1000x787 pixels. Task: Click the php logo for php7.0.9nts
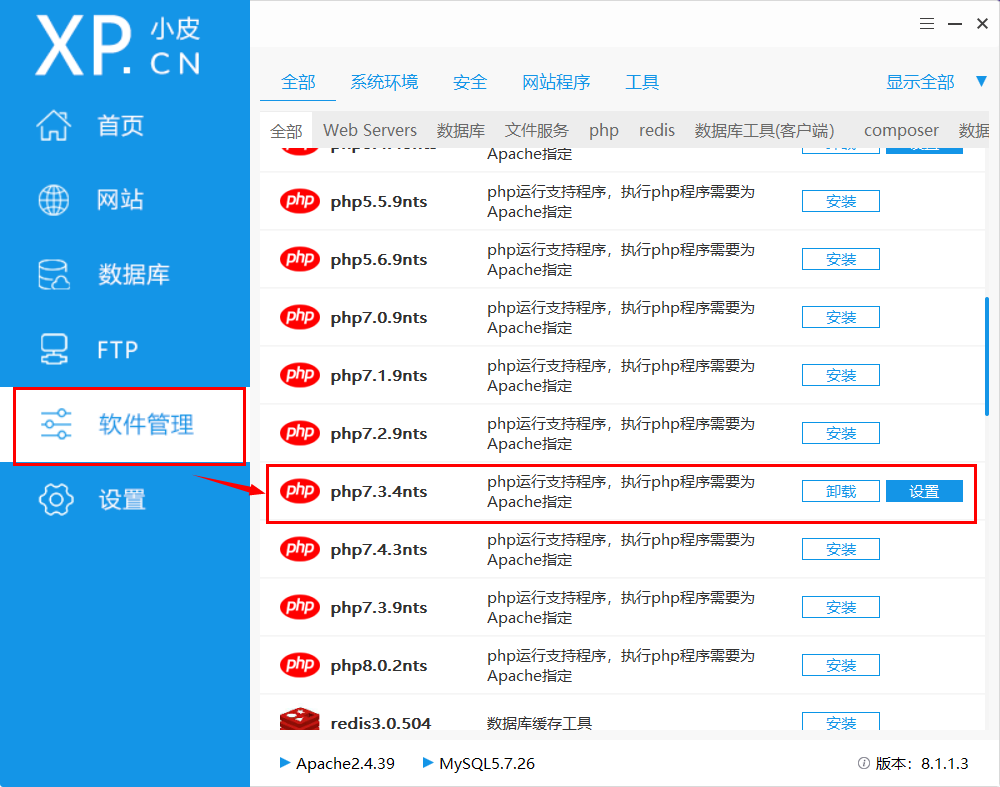click(x=300, y=317)
